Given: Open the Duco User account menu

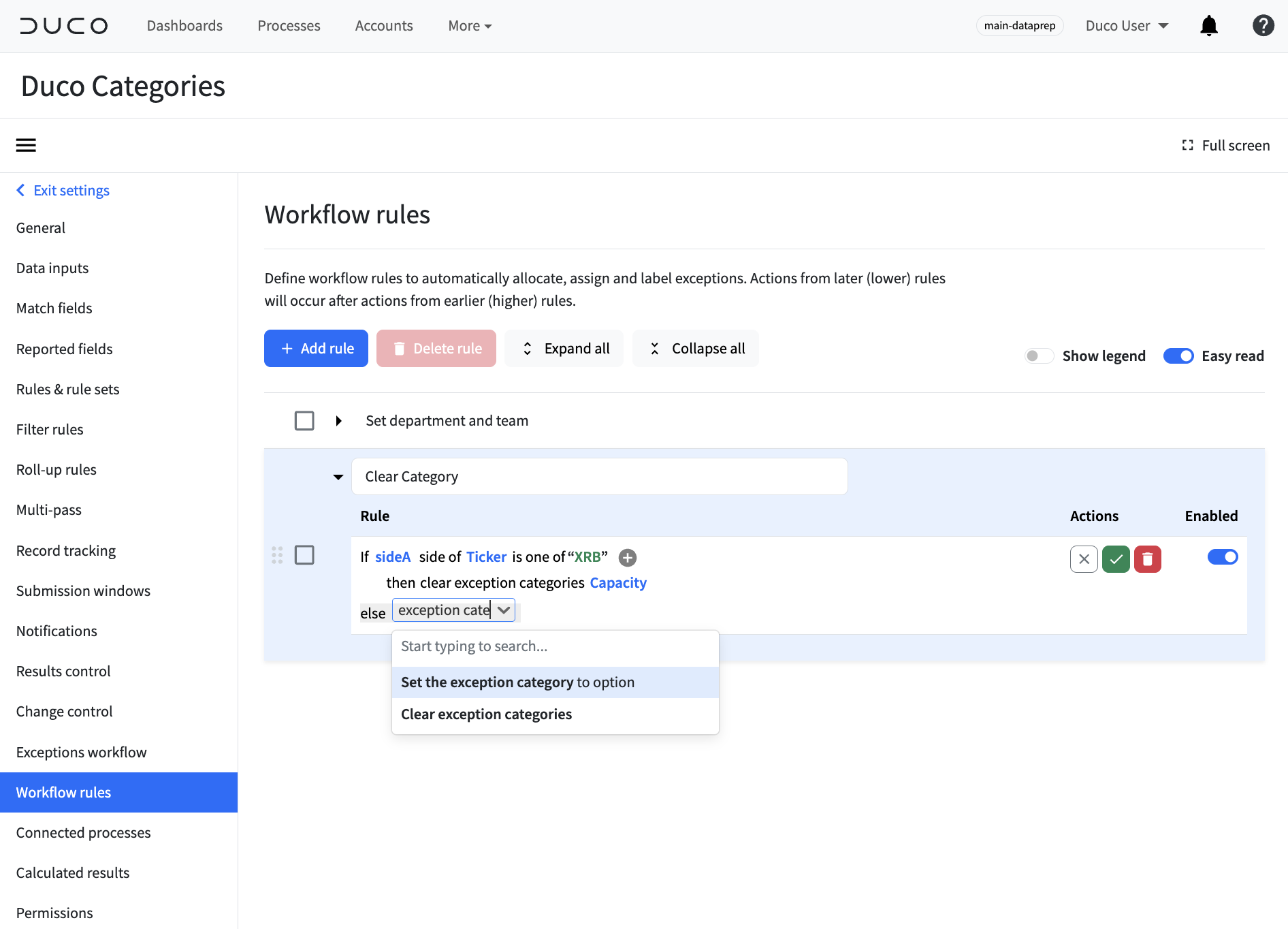Looking at the screenshot, I should 1127,26.
